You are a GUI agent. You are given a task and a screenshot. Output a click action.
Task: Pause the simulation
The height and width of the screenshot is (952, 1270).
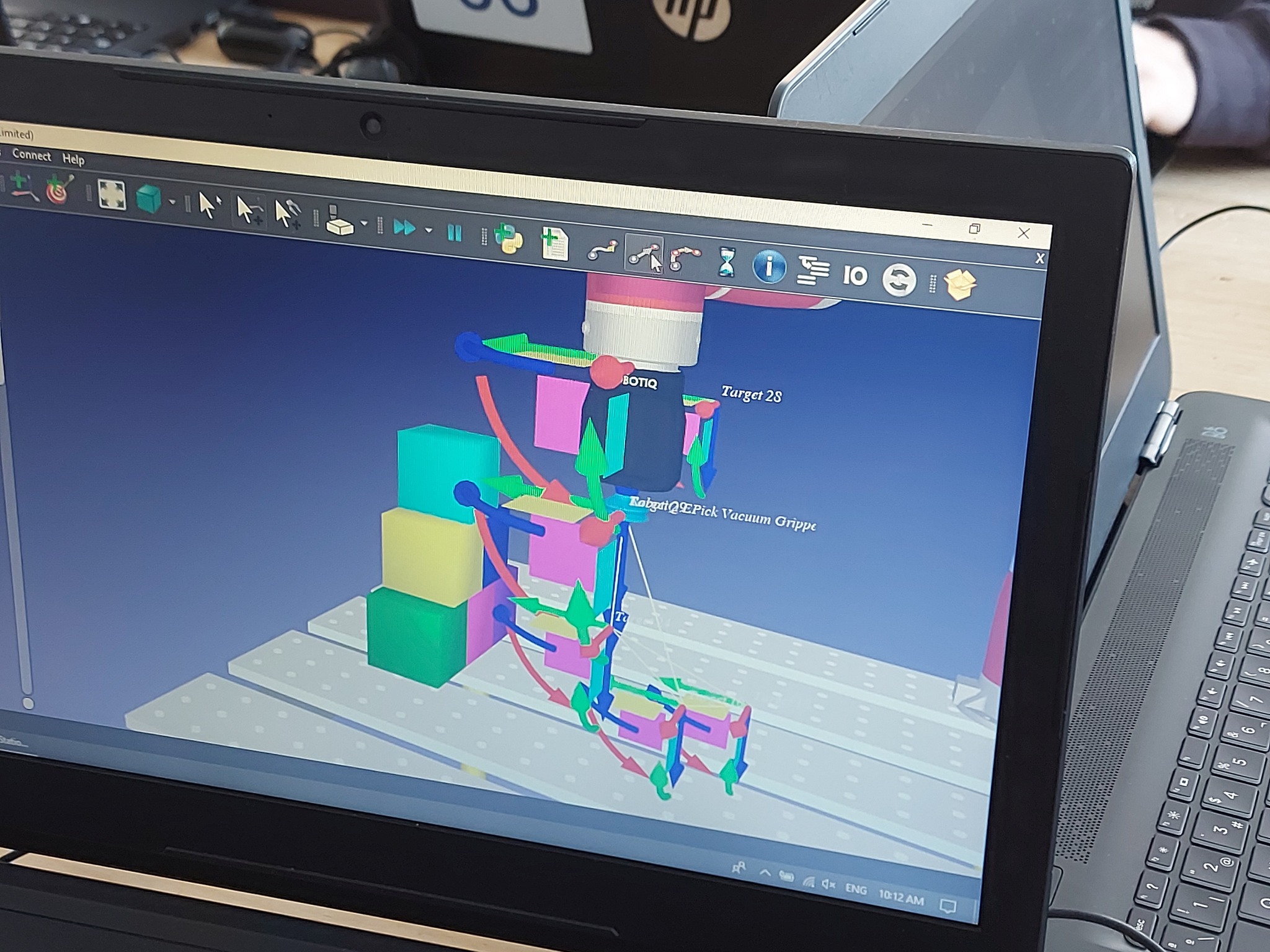tap(455, 233)
